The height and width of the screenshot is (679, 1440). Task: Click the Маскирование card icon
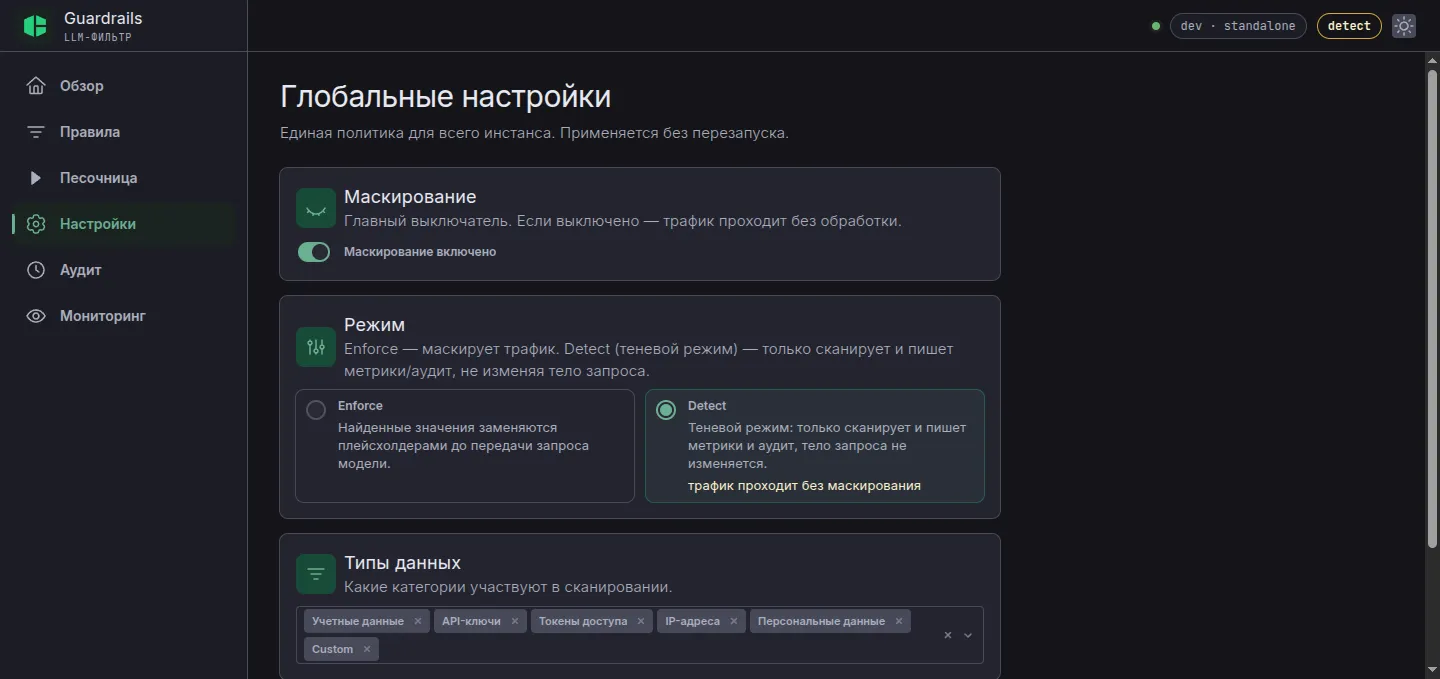pyautogui.click(x=316, y=208)
